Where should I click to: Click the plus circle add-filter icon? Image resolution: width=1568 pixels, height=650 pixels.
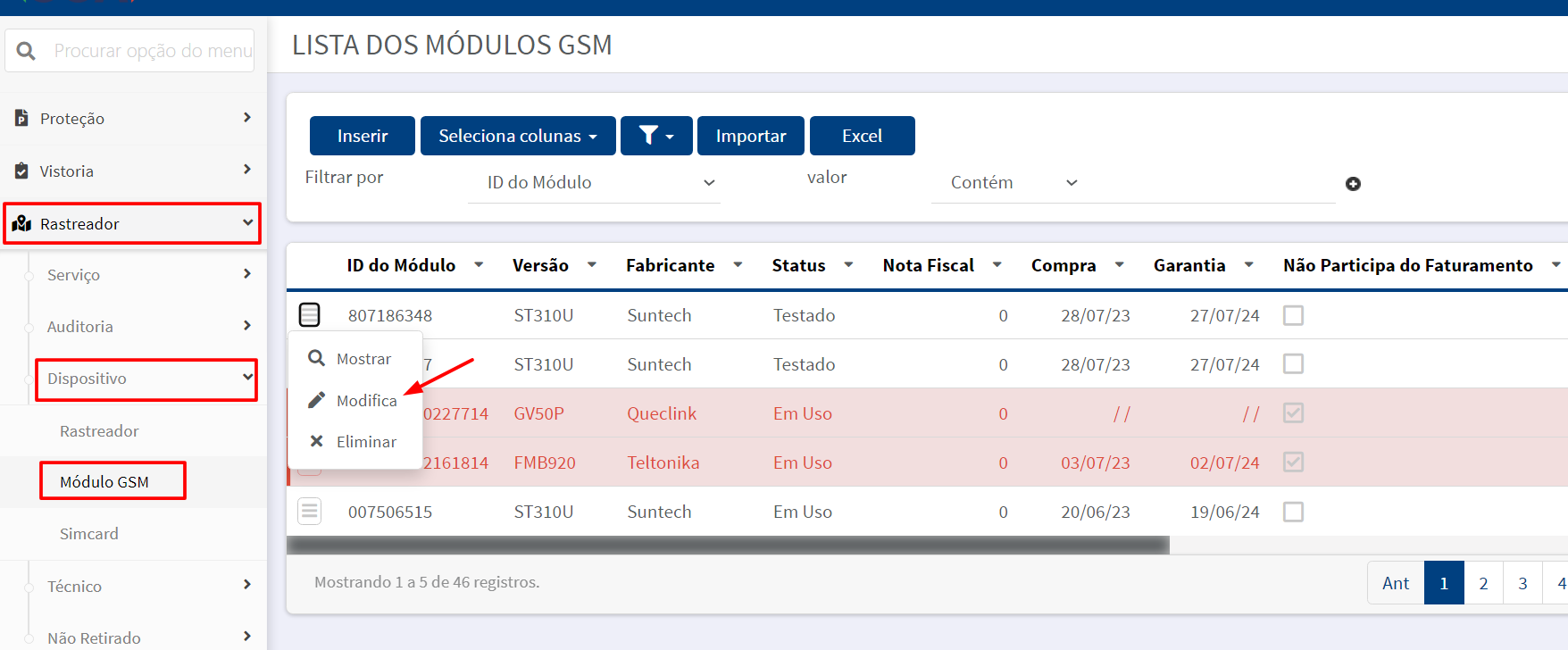pyautogui.click(x=1353, y=184)
